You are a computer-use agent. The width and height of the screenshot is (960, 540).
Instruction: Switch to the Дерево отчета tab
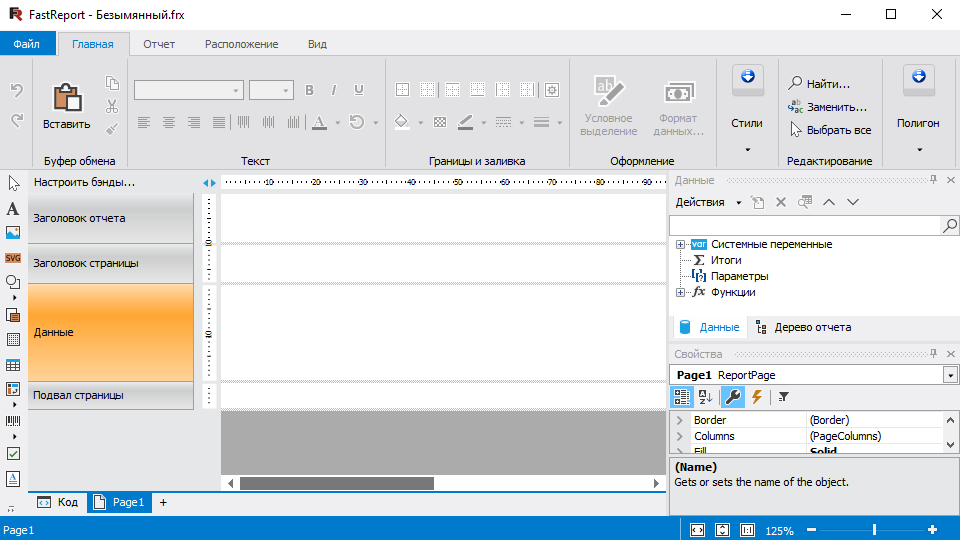click(x=802, y=327)
